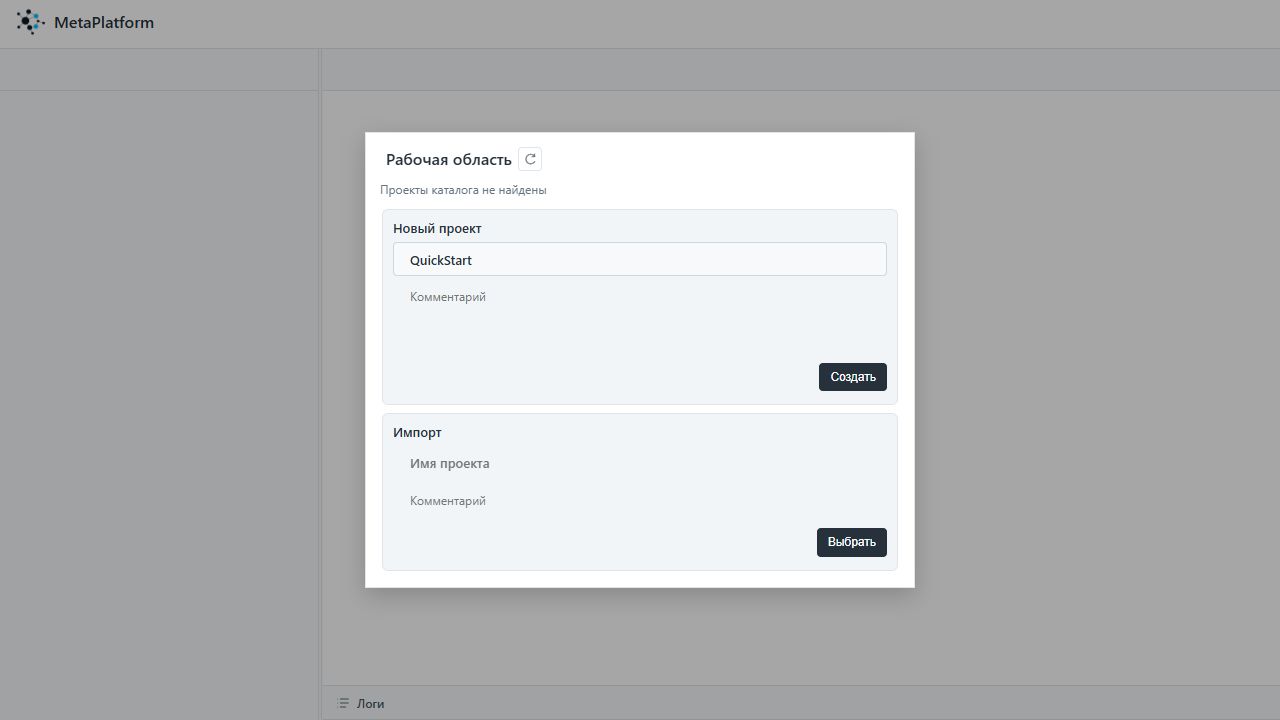Click the Создать button
The image size is (1280, 720).
pyautogui.click(x=853, y=377)
